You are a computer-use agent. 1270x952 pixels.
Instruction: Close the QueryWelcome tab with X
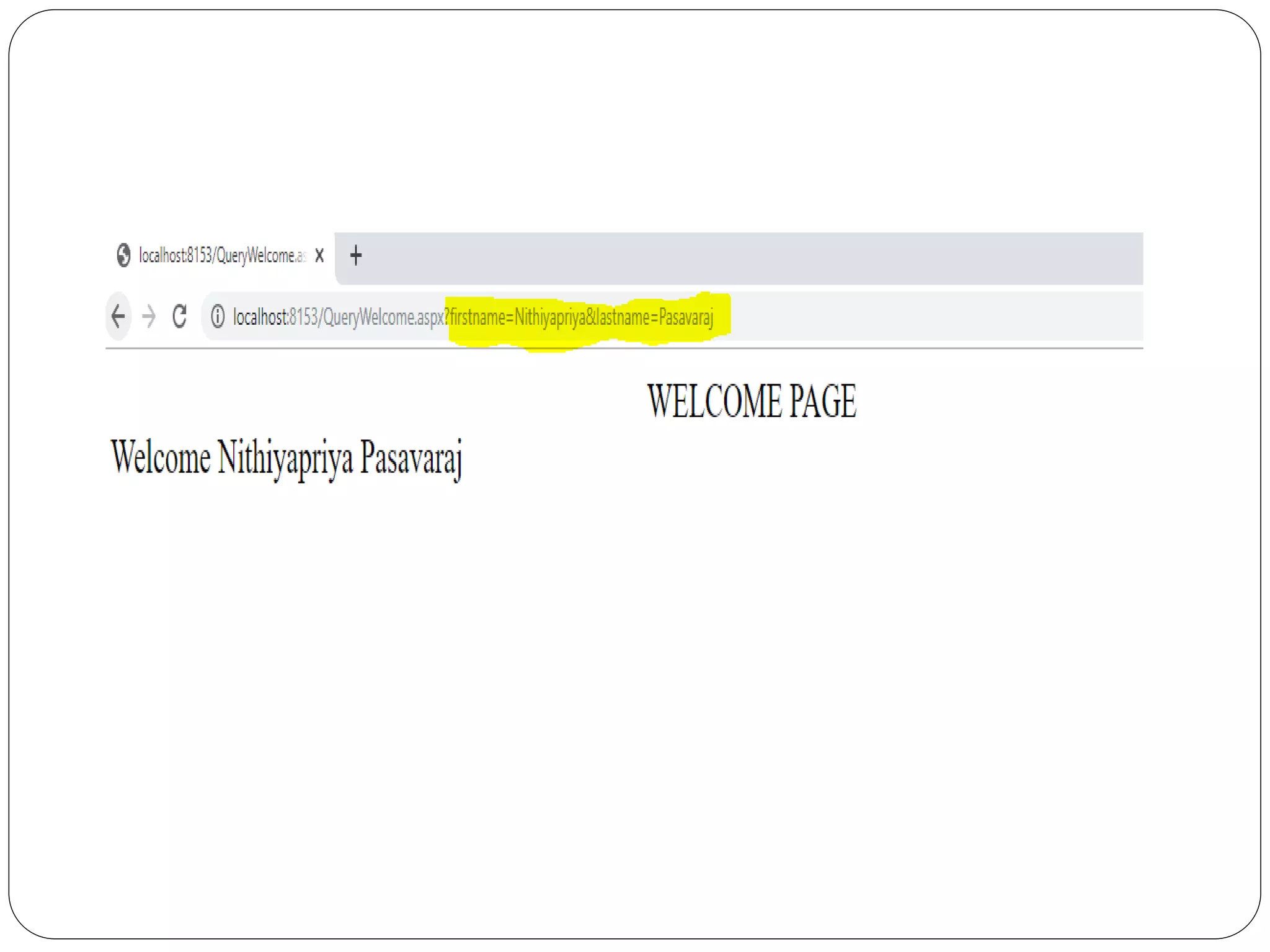click(x=319, y=255)
